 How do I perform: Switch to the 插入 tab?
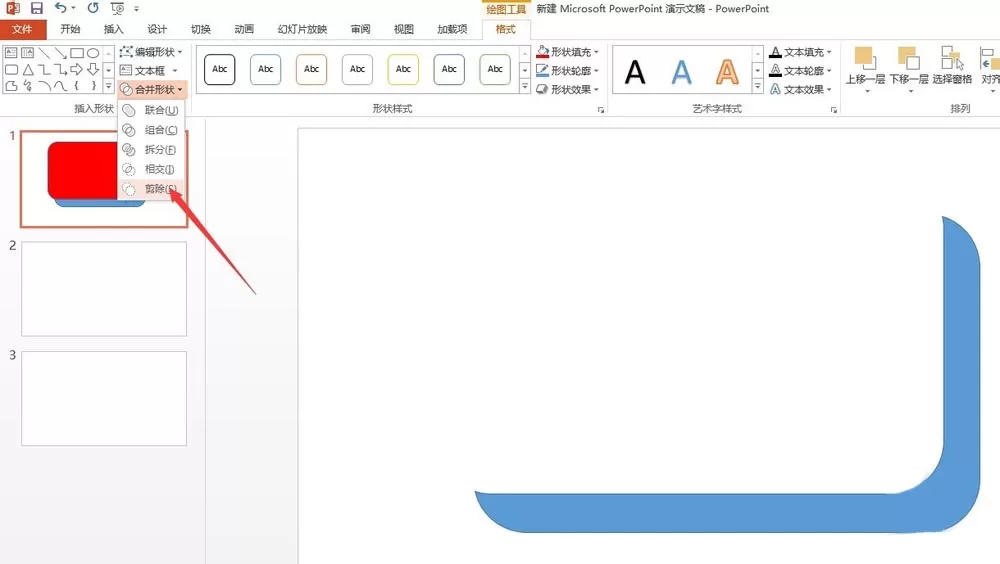(114, 29)
